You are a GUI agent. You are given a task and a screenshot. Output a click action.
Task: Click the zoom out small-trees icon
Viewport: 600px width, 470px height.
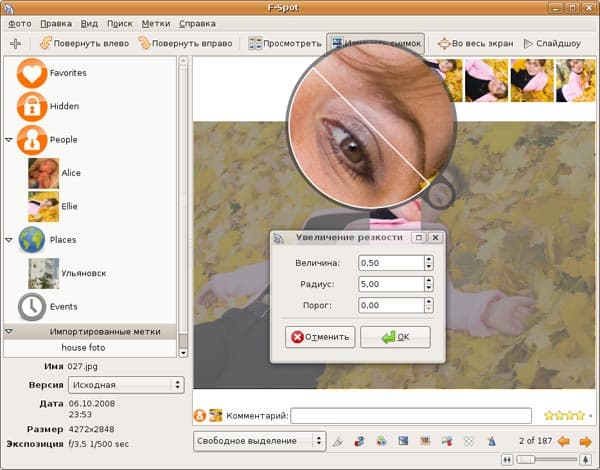click(x=507, y=459)
